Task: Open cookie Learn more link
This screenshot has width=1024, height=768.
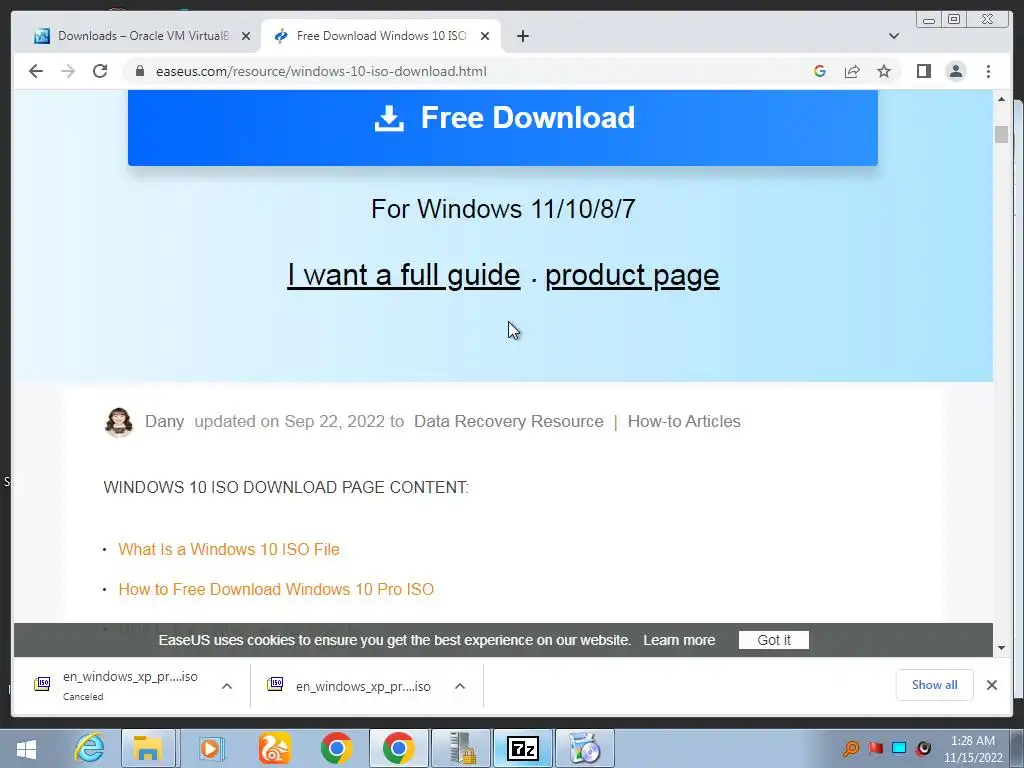Action: pos(679,640)
